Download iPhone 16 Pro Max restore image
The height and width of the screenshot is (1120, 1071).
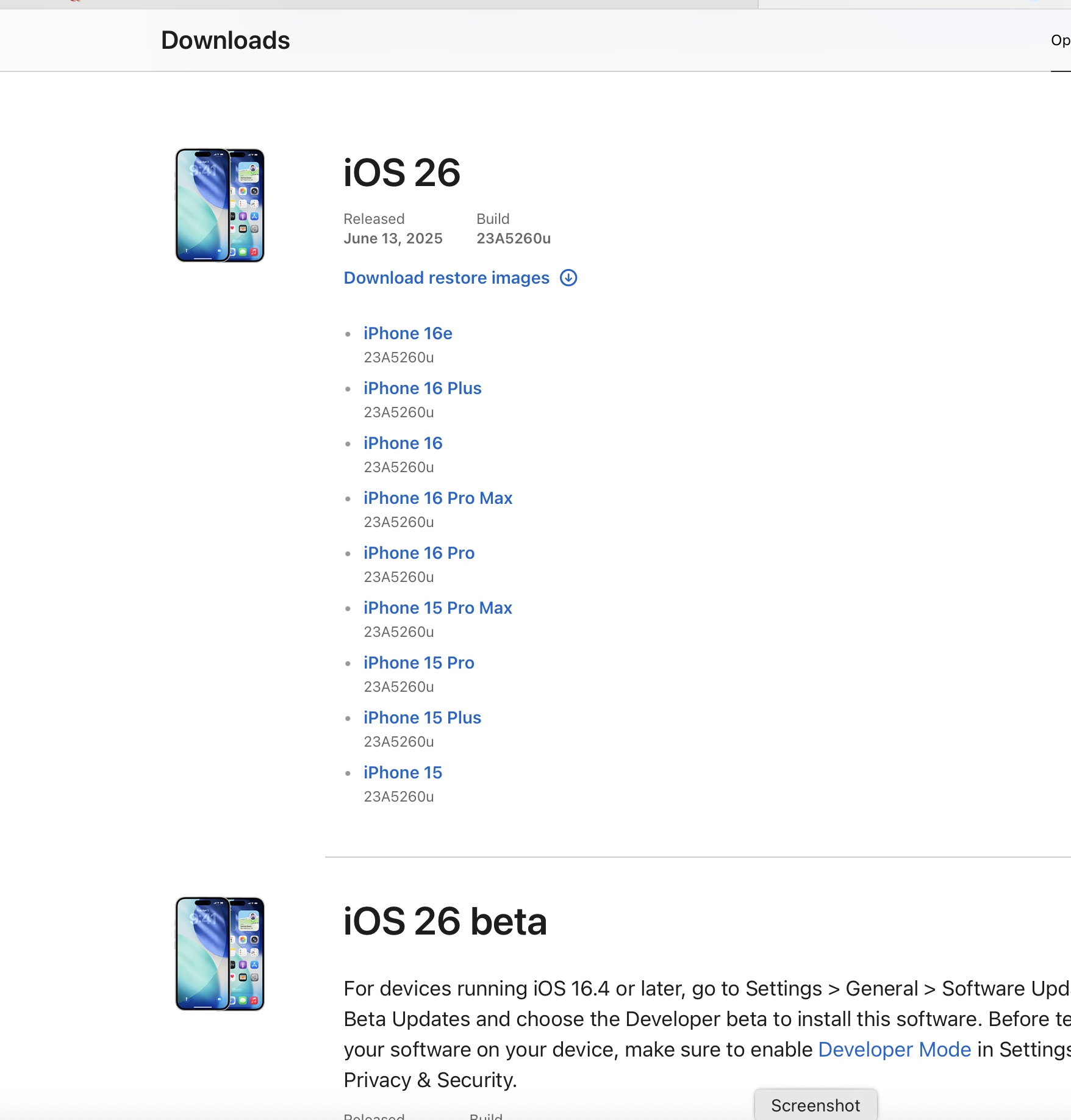tap(438, 498)
